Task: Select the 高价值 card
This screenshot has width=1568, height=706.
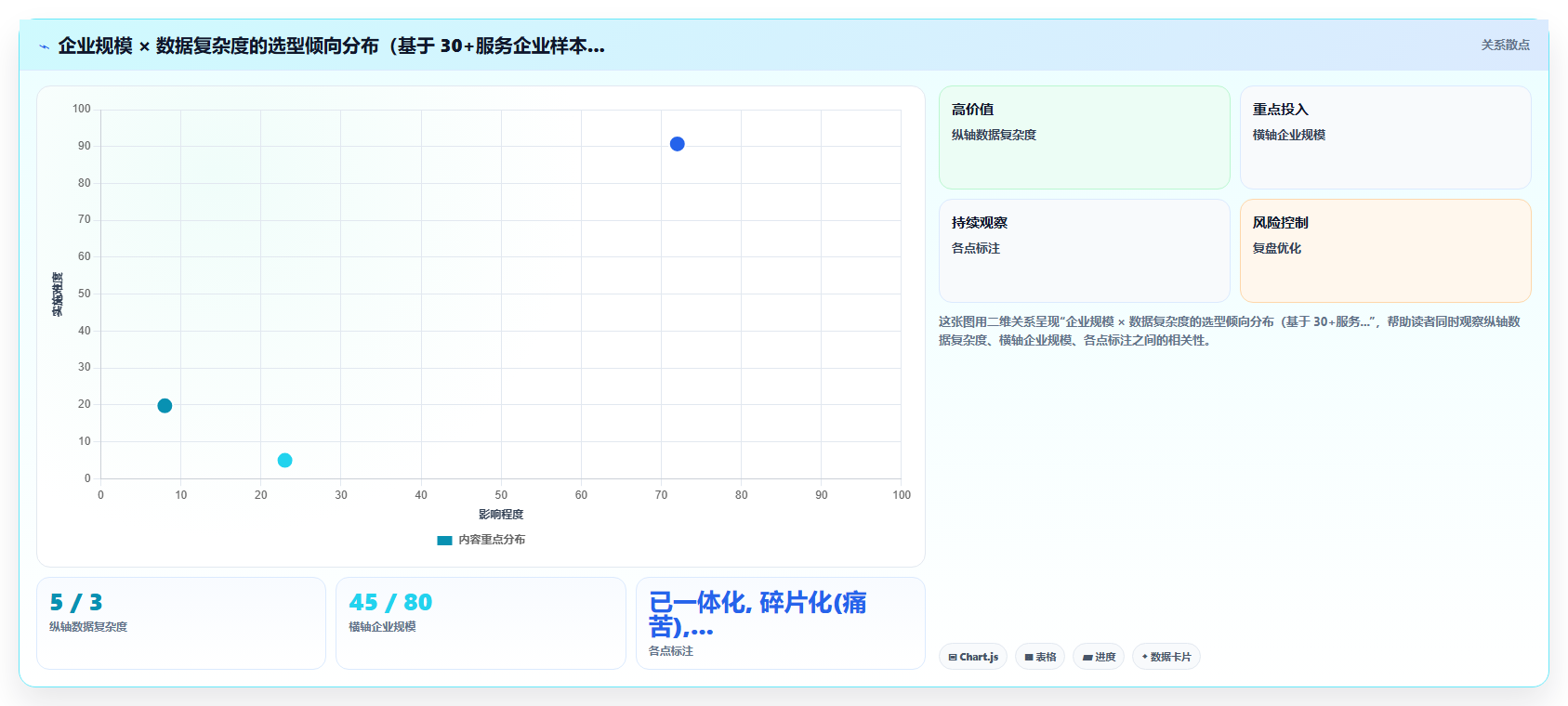Action: click(1084, 137)
